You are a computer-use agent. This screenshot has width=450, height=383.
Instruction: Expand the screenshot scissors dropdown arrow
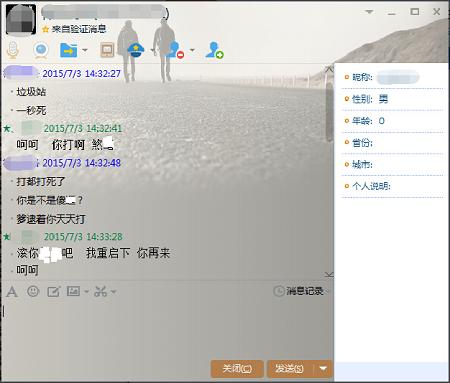coord(114,292)
